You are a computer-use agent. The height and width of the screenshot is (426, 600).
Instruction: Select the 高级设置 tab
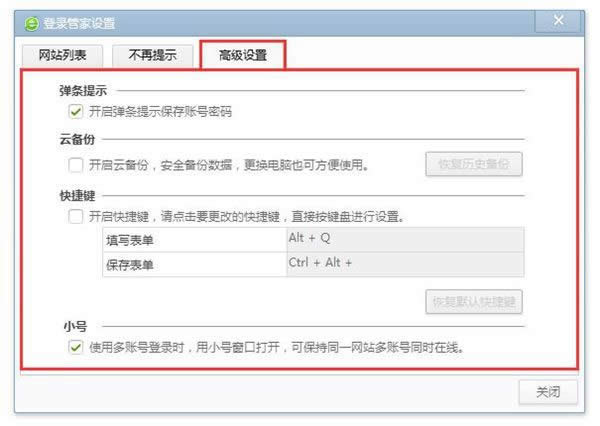point(243,55)
